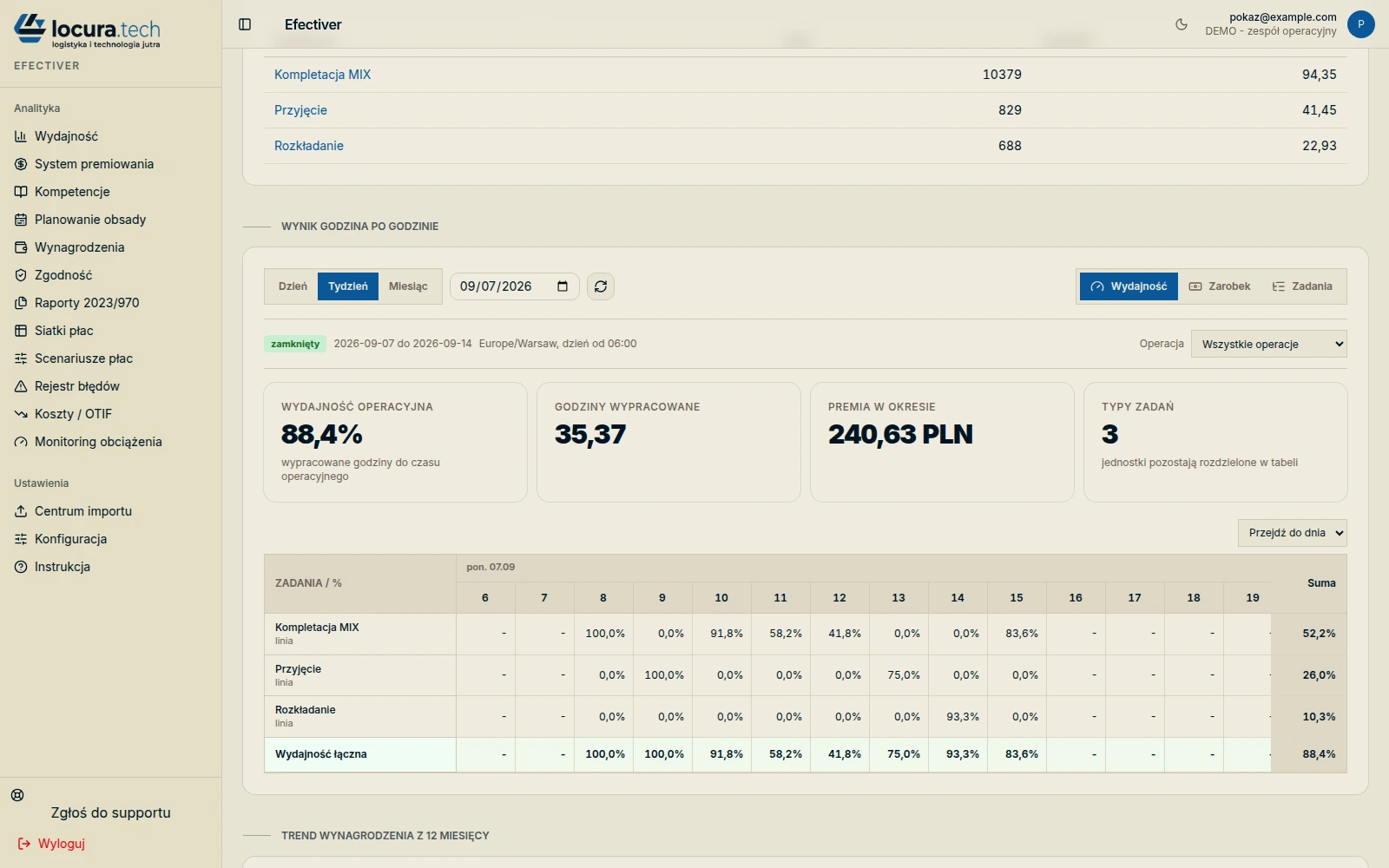The width and height of the screenshot is (1389, 868).
Task: Open Wydajność in the sidebar
Action: click(x=66, y=136)
